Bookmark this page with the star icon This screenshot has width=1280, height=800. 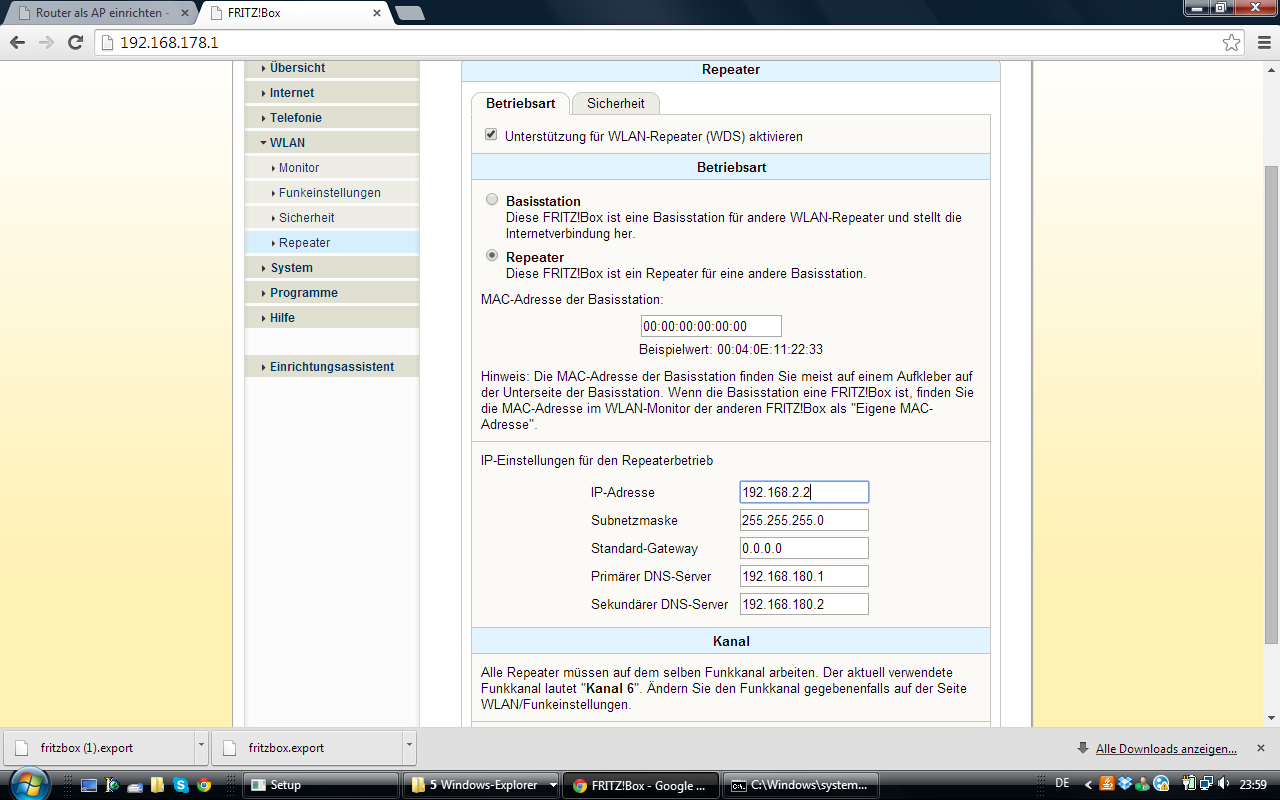tap(1231, 43)
